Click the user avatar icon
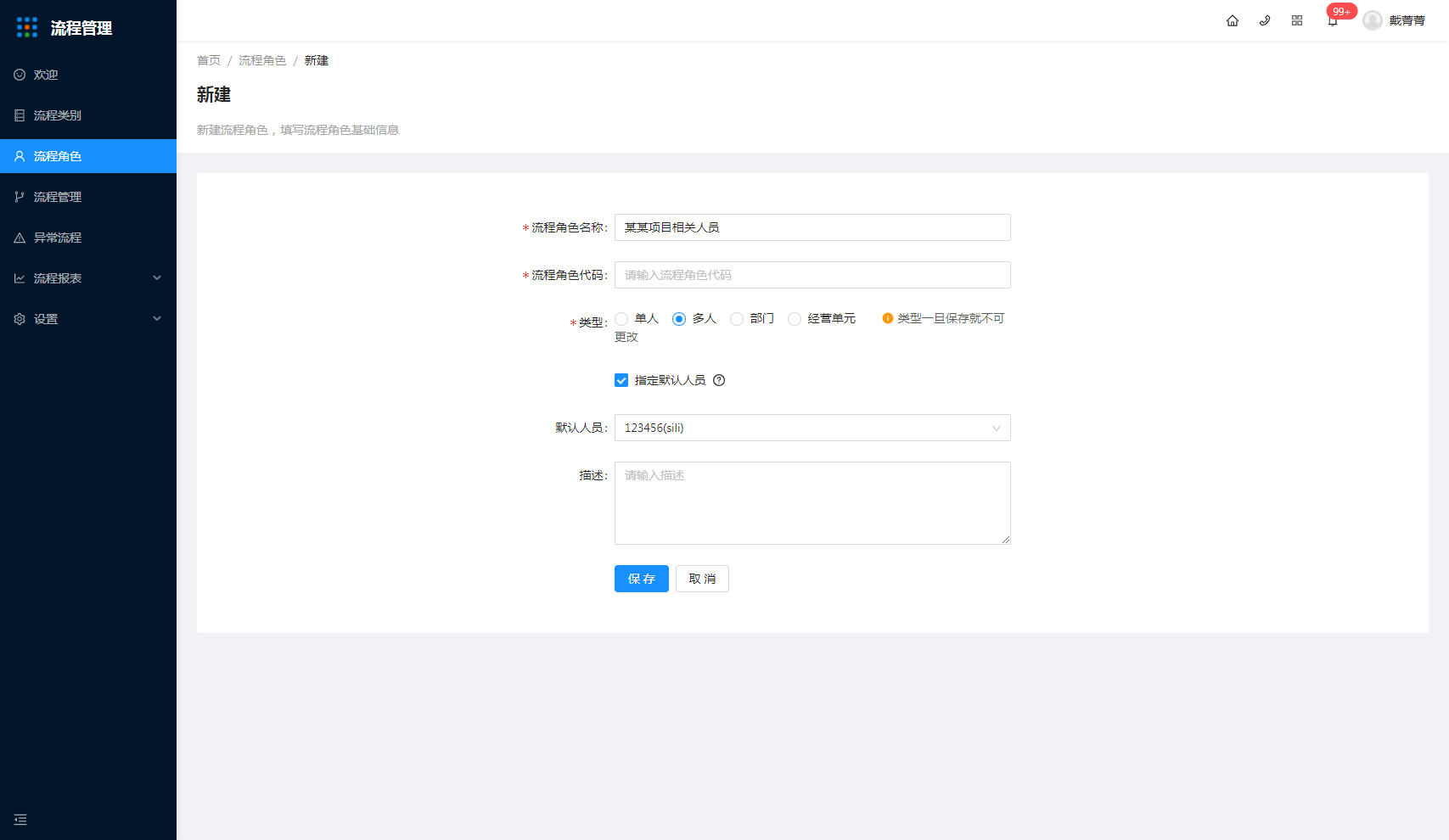 (1373, 20)
